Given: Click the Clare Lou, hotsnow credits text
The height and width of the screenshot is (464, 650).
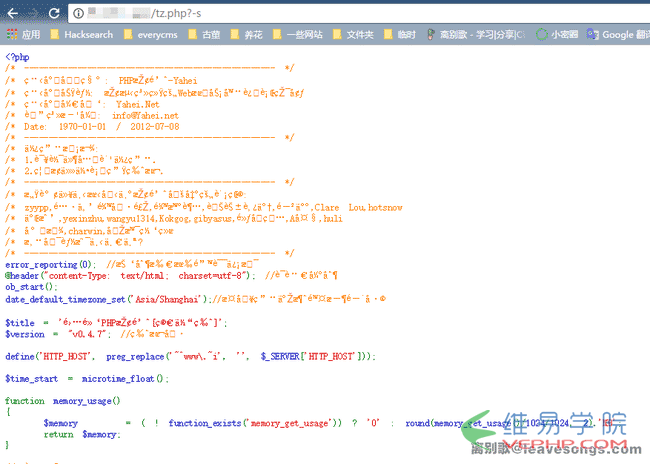Looking at the screenshot, I should point(358,207).
